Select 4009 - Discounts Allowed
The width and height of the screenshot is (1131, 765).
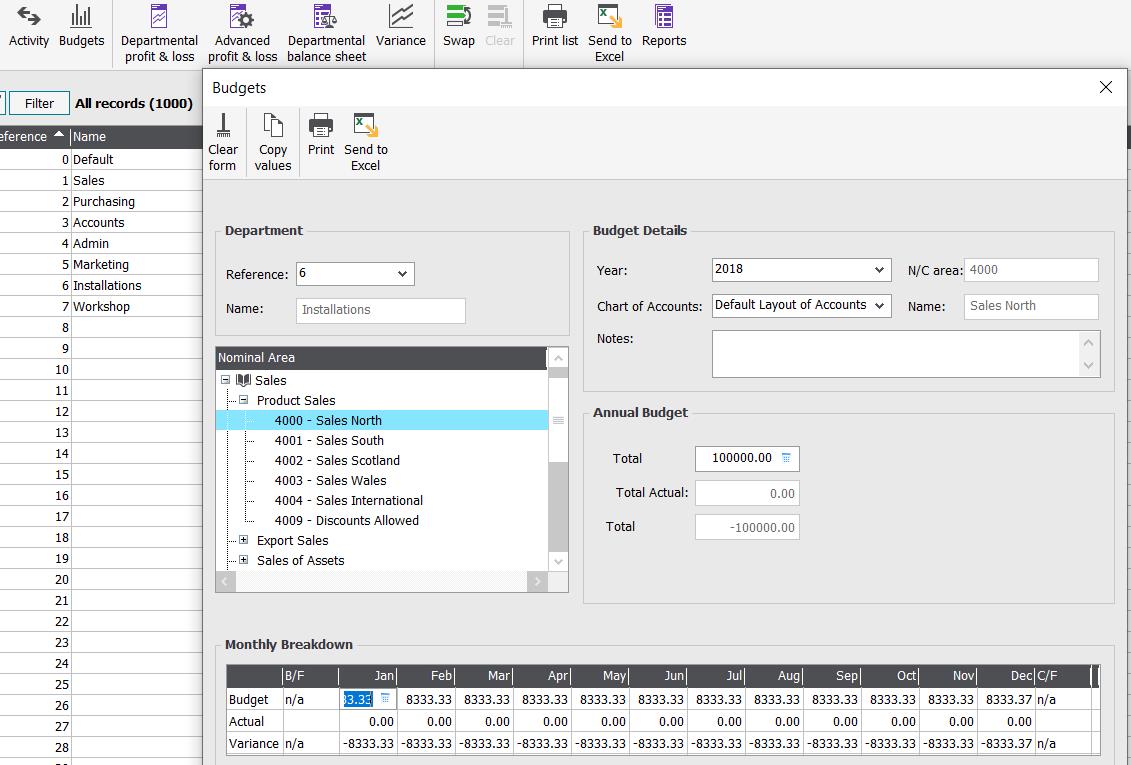[346, 521]
